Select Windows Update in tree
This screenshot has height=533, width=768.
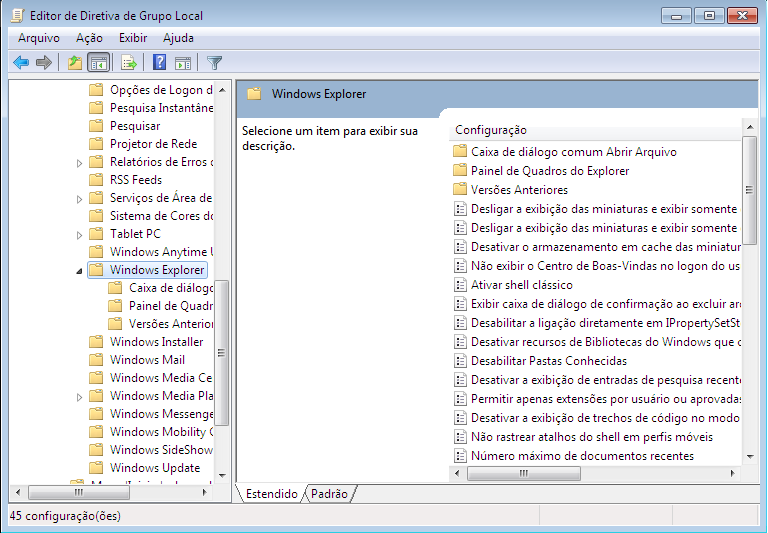145,468
